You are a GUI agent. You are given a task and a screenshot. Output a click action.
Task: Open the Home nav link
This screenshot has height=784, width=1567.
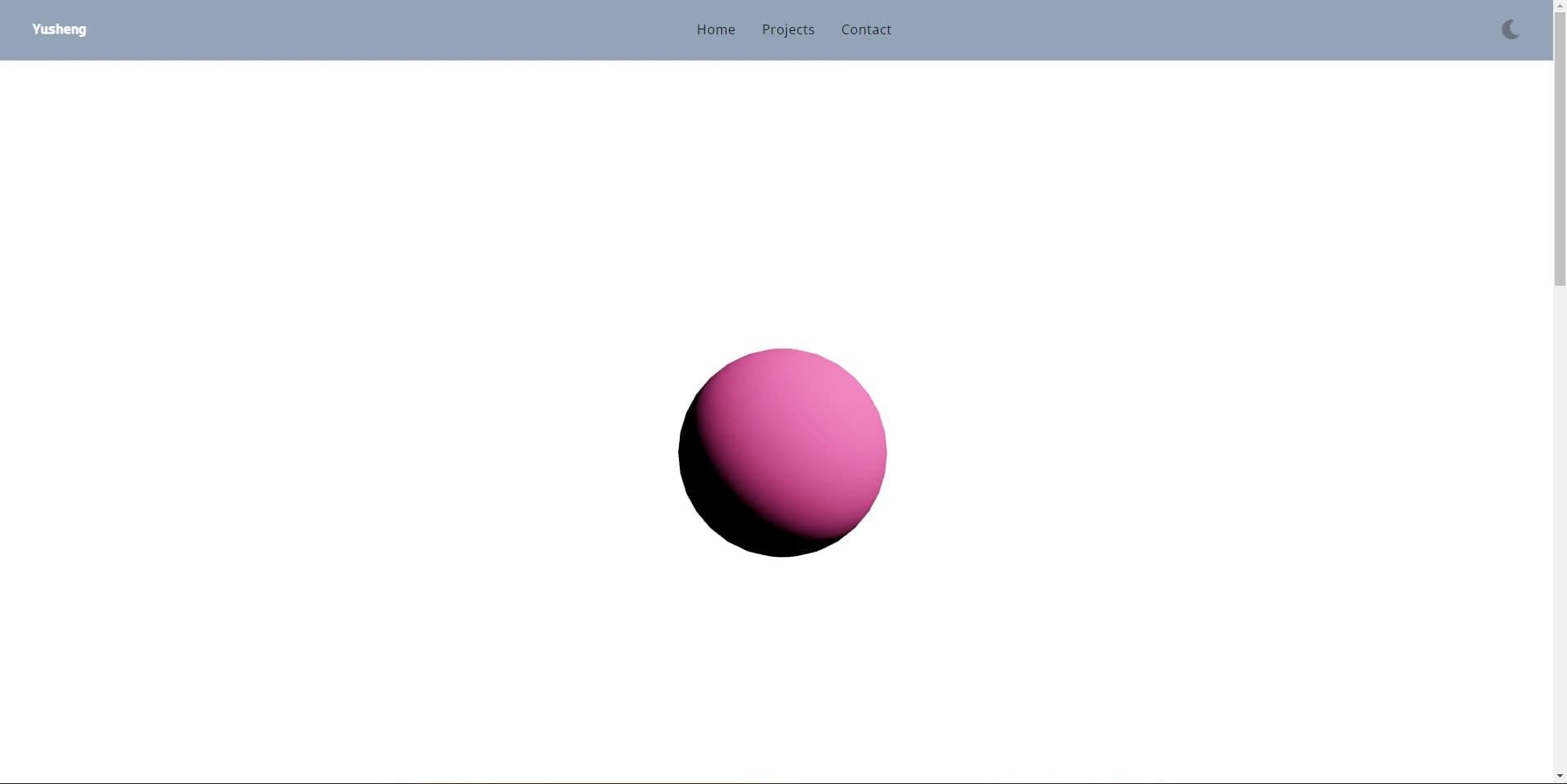click(716, 29)
